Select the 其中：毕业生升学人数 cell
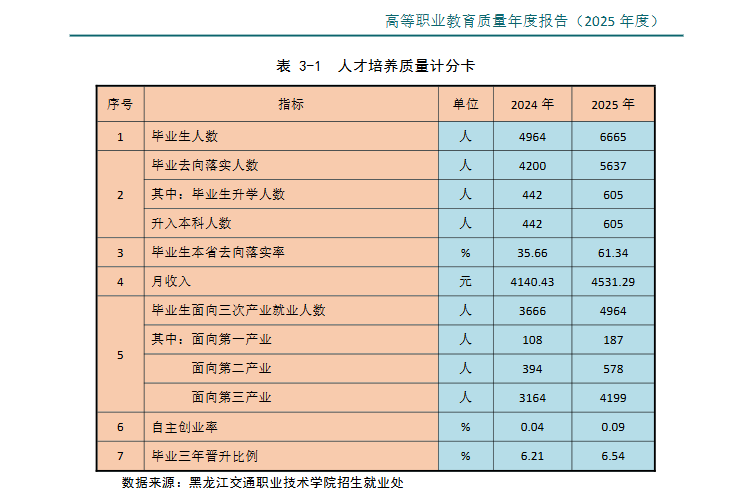This screenshot has height=492, width=744. tap(291, 194)
